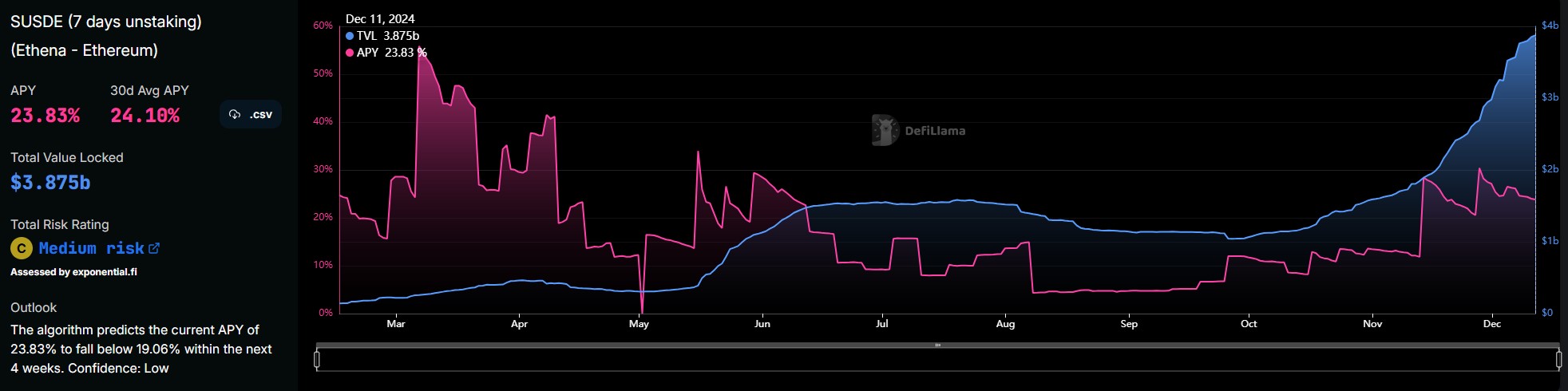1568x391 pixels.
Task: Click the Assessed by exponential.fi text
Action: 73,272
